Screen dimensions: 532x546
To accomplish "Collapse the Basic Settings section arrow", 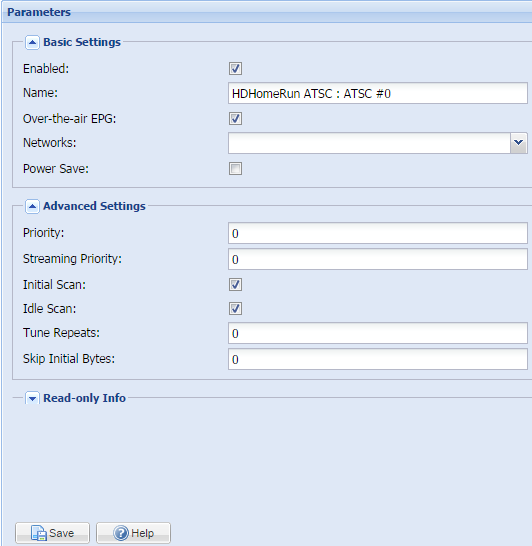I will [x=32, y=42].
